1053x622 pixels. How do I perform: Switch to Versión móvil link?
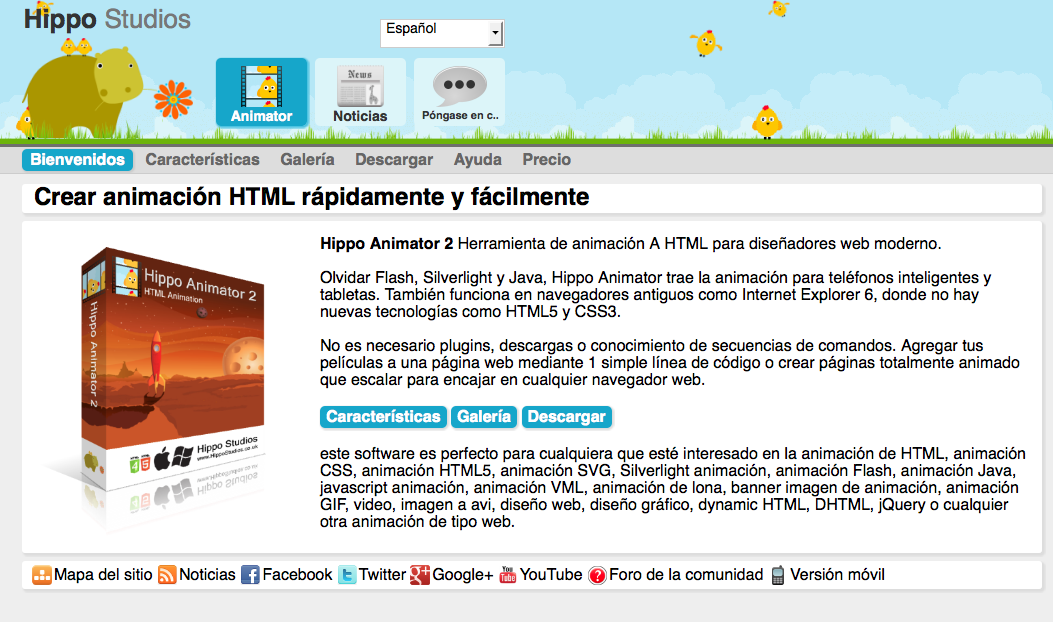click(837, 575)
